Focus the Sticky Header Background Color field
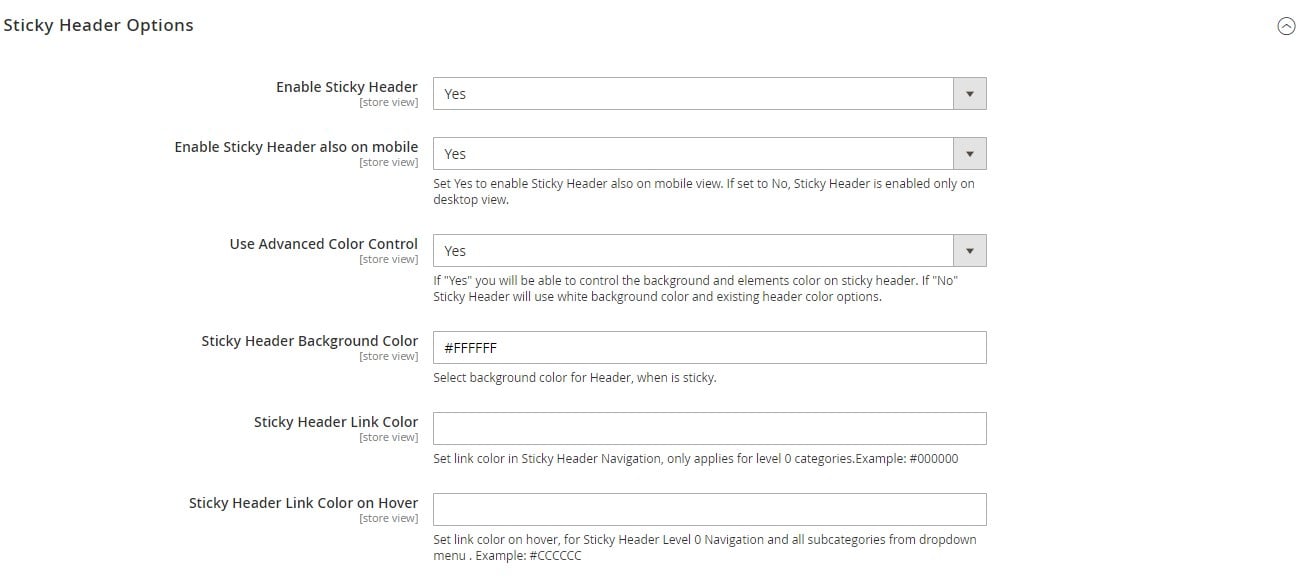Viewport: 1311px width, 581px height. point(710,348)
